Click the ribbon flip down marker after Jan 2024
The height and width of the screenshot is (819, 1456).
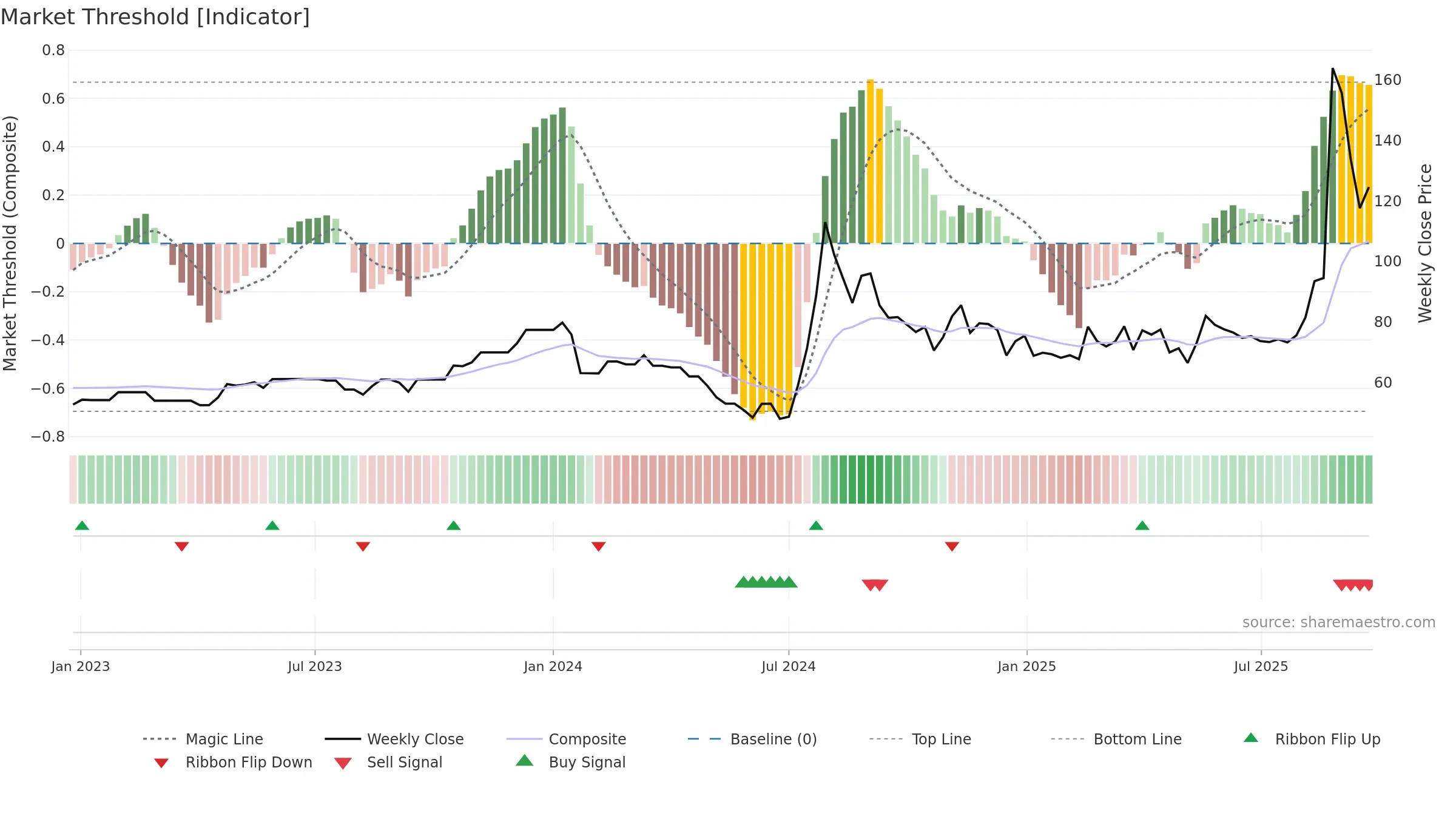click(599, 547)
